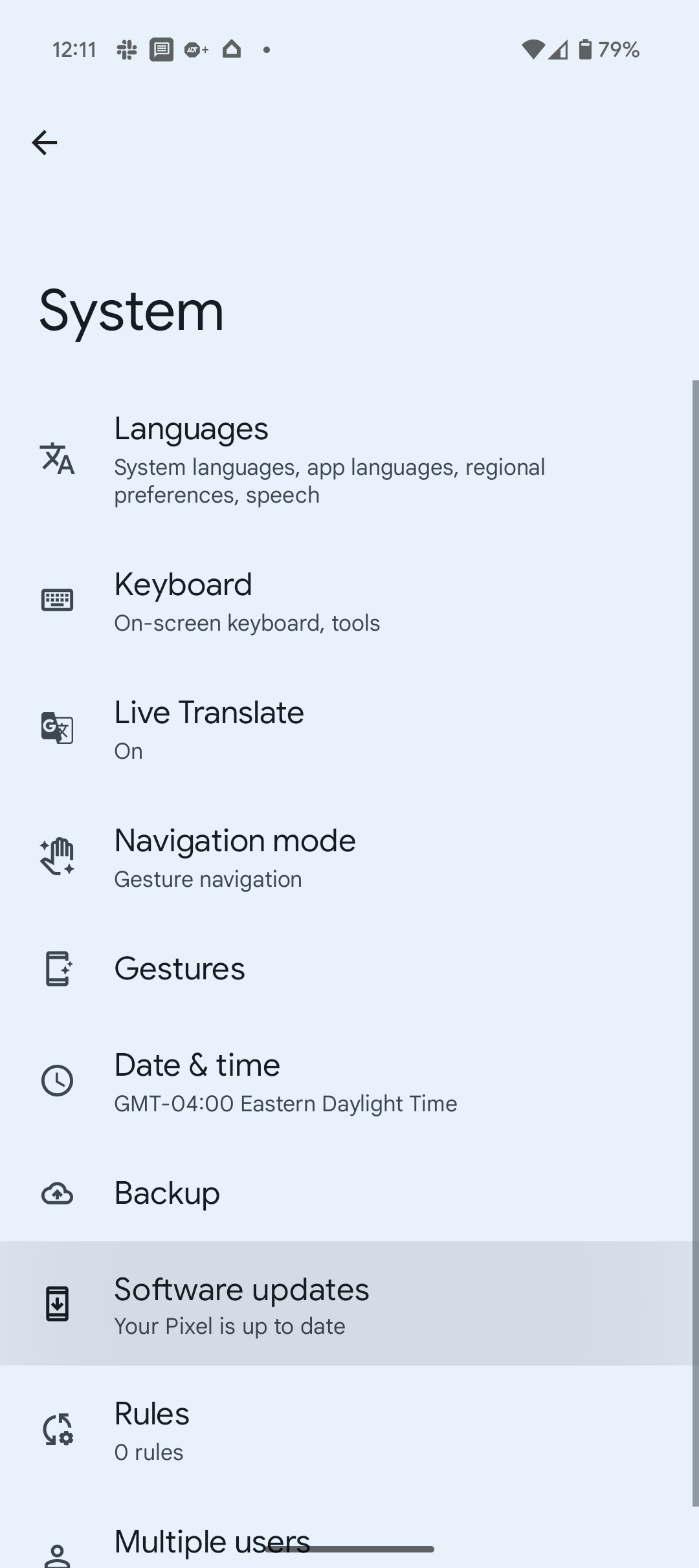Image resolution: width=699 pixels, height=1568 pixels.
Task: Tap the back arrow icon
Action: point(44,142)
